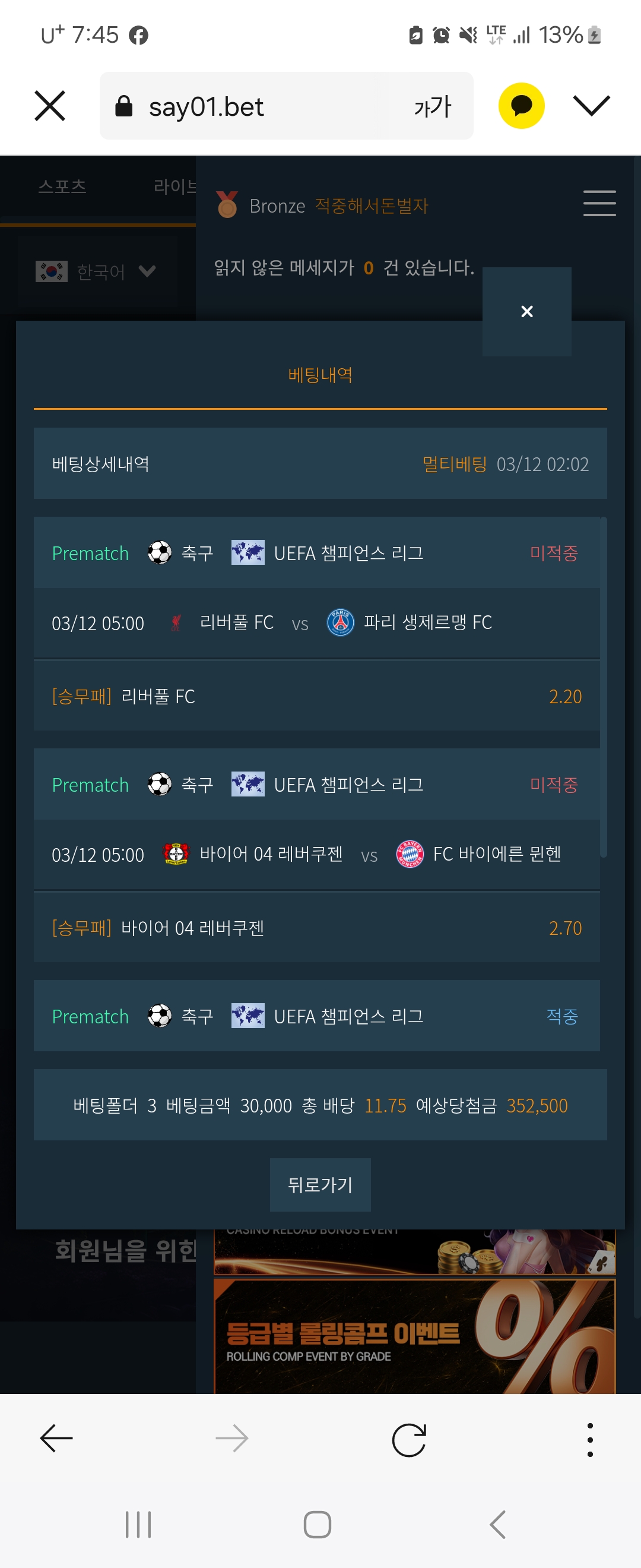641x1568 pixels.
Task: Click the bet list scrollbar
Action: pos(603,687)
